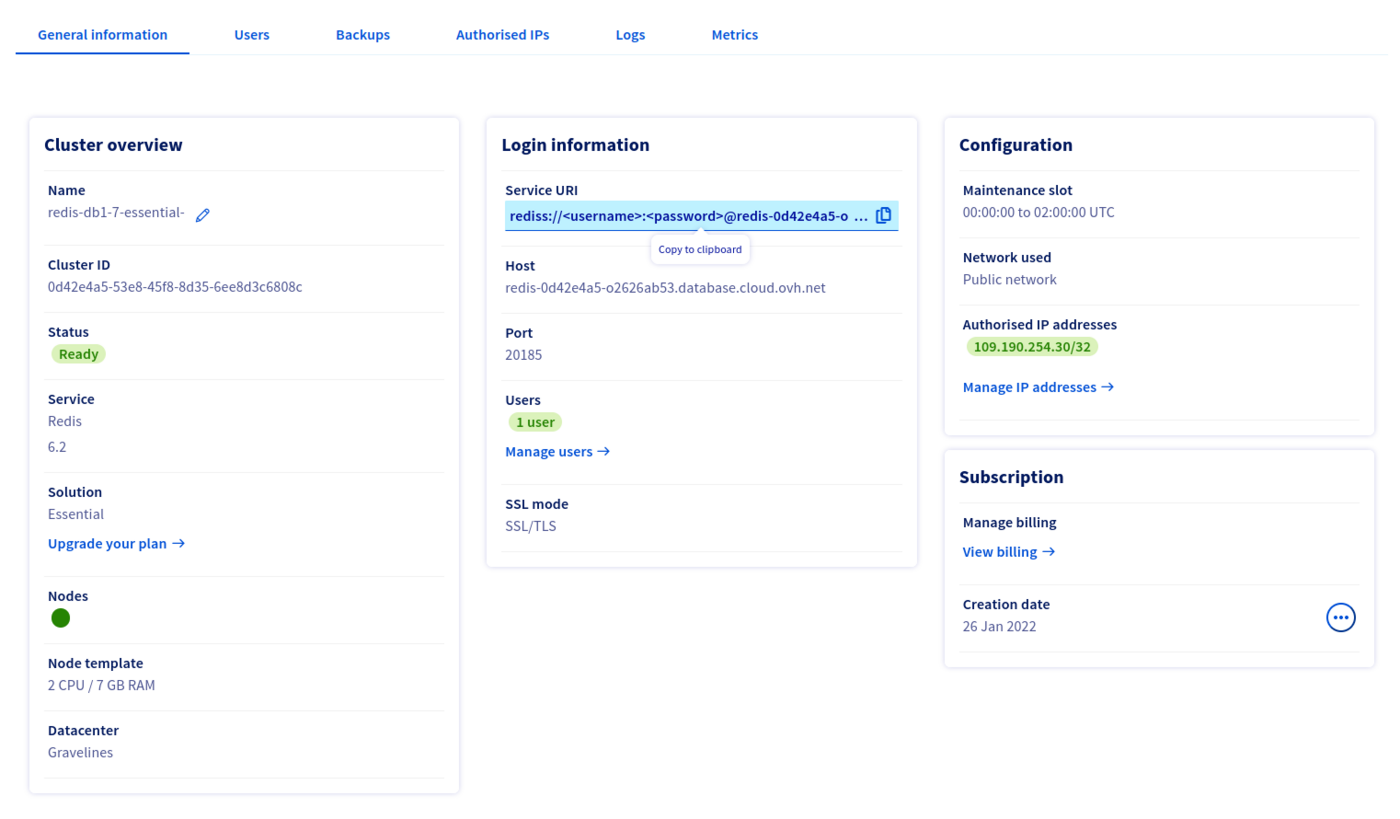Open Manage users

click(x=549, y=451)
